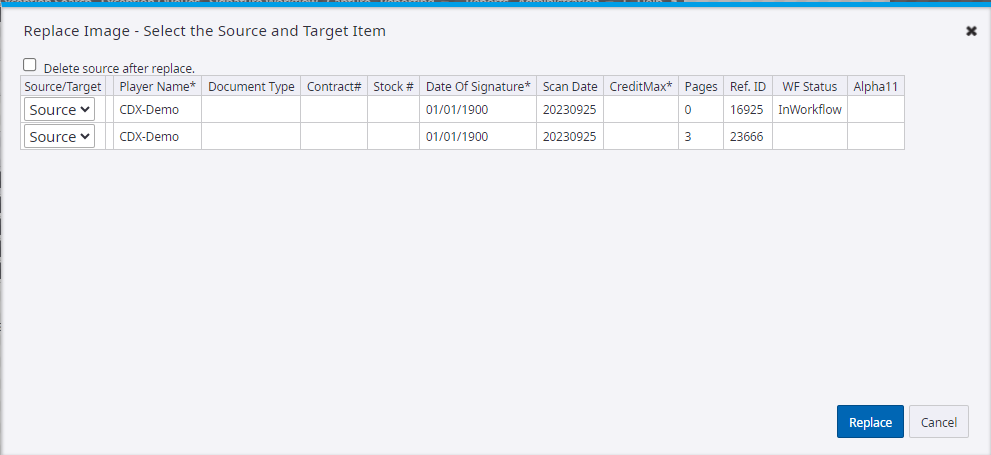Select the Date Of Signature column header
Screen dimensions: 991x455
tap(478, 86)
